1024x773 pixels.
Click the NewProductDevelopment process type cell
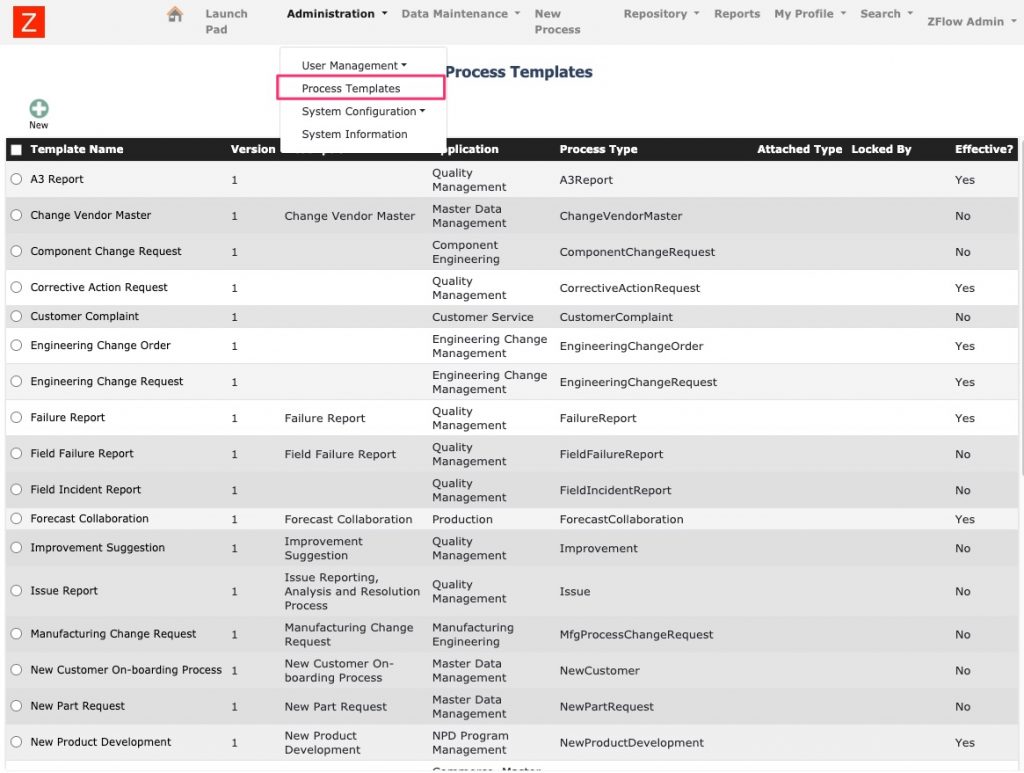tap(632, 742)
